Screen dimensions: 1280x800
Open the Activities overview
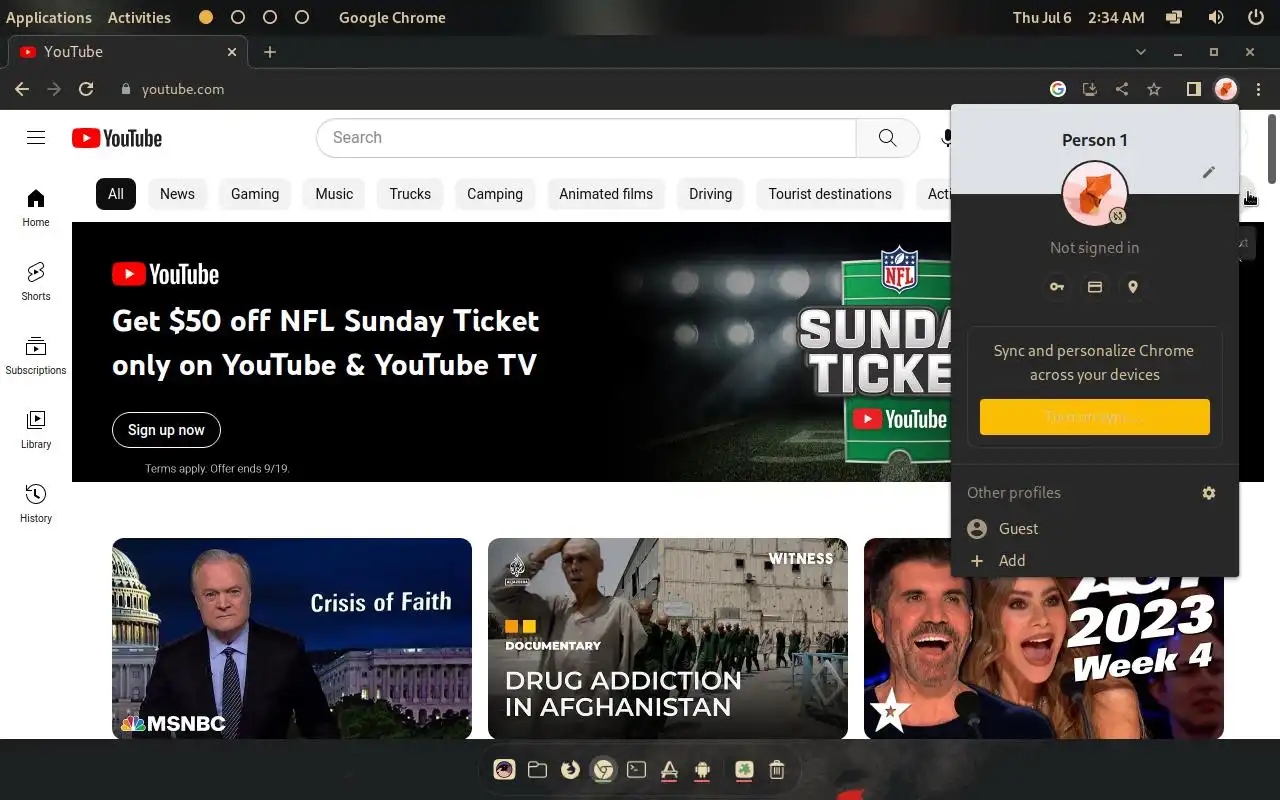(x=139, y=17)
